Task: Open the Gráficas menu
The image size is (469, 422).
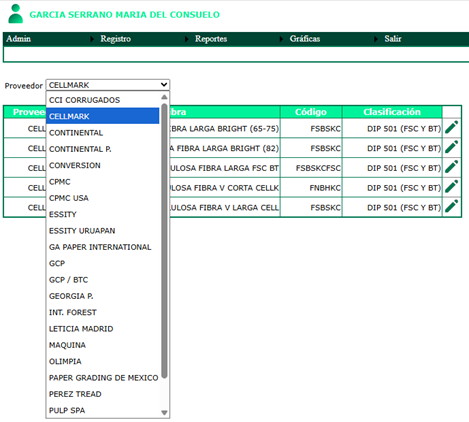Action: point(305,39)
